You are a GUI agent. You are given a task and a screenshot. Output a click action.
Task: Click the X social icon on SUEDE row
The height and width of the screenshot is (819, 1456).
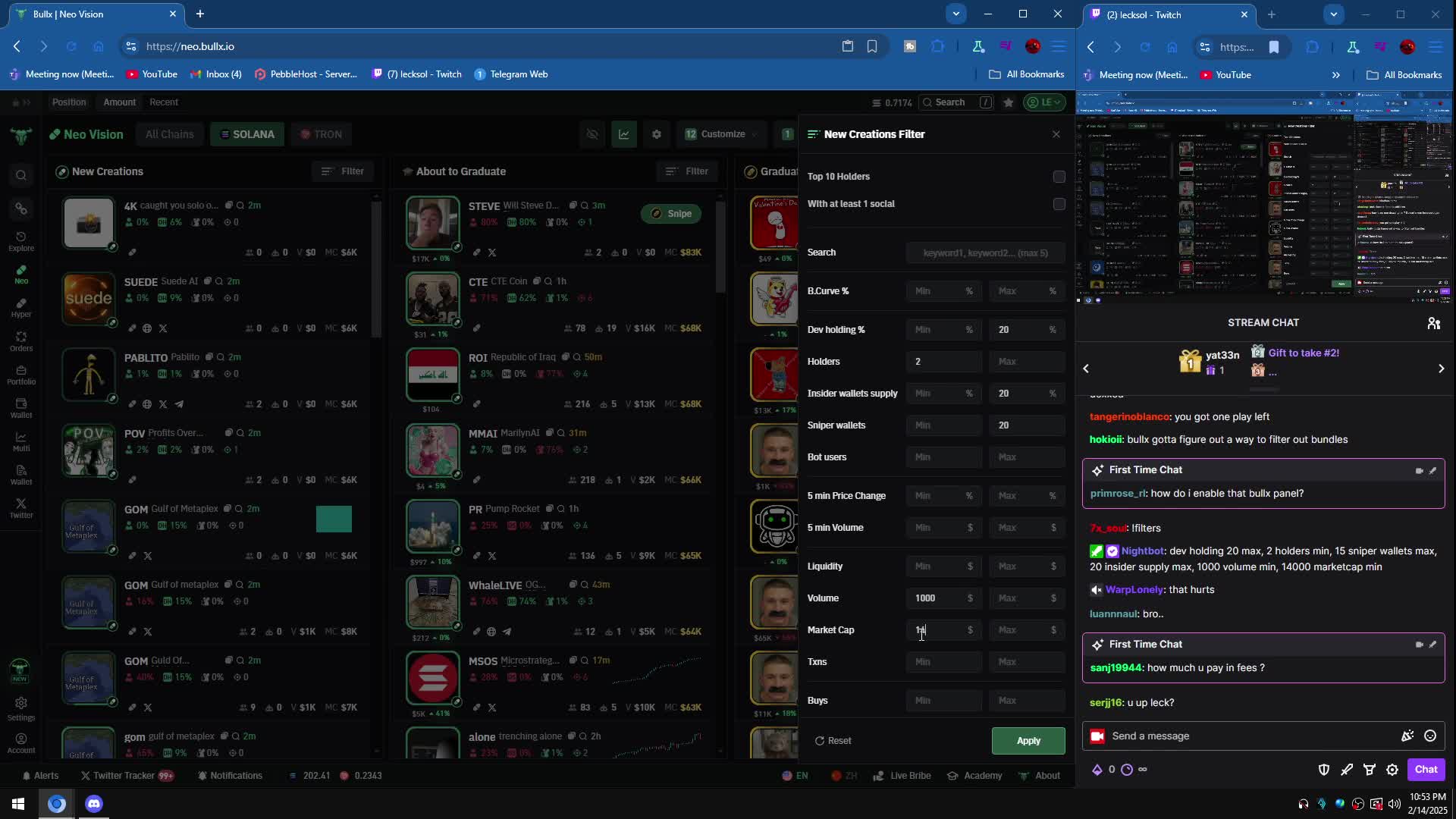(163, 328)
